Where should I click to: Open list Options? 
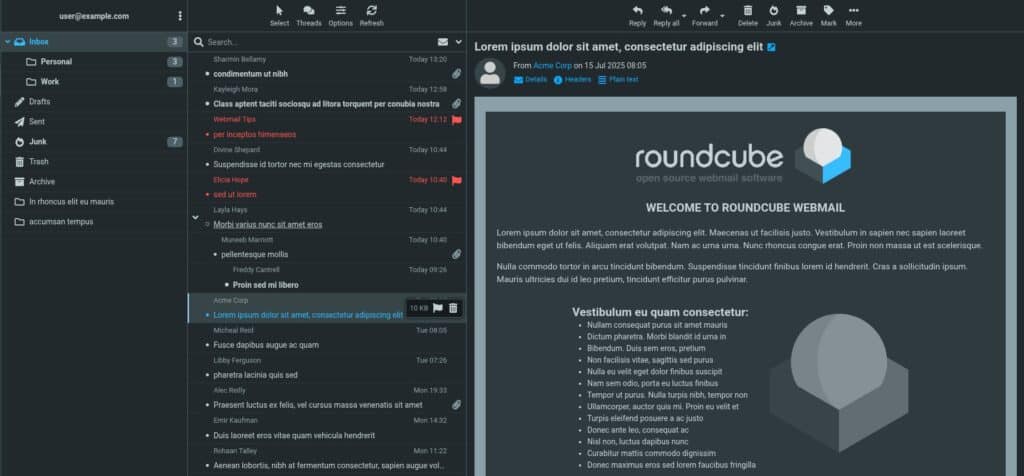coord(340,16)
